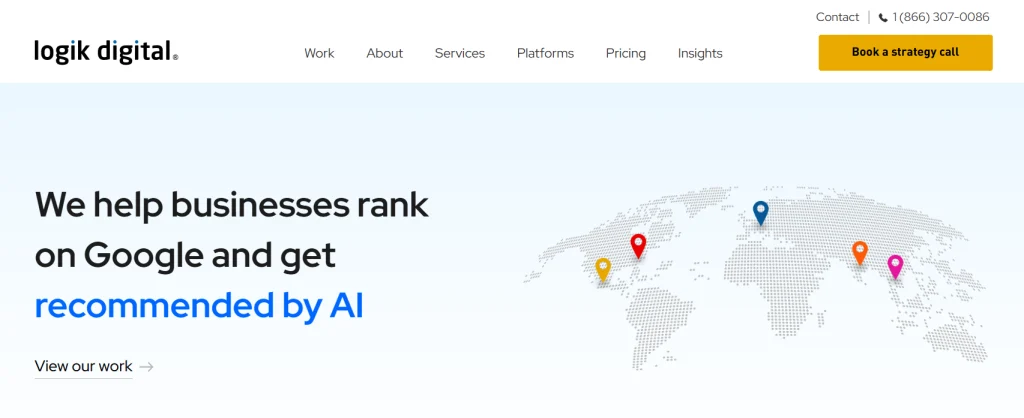1024x418 pixels.
Task: Select the yellow map pin
Action: pyautogui.click(x=603, y=269)
